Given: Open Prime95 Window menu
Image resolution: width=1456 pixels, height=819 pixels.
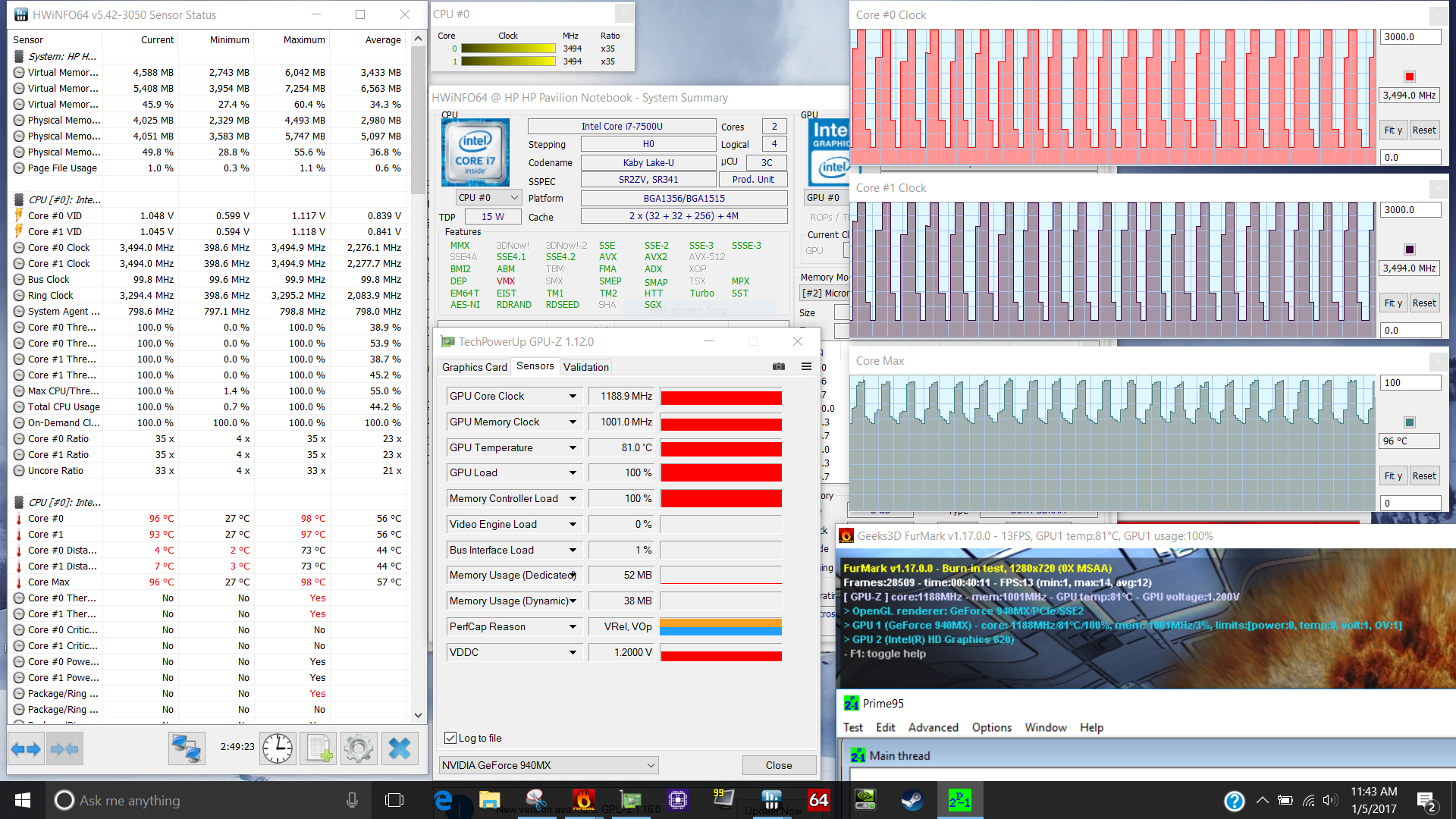Looking at the screenshot, I should 1045,727.
